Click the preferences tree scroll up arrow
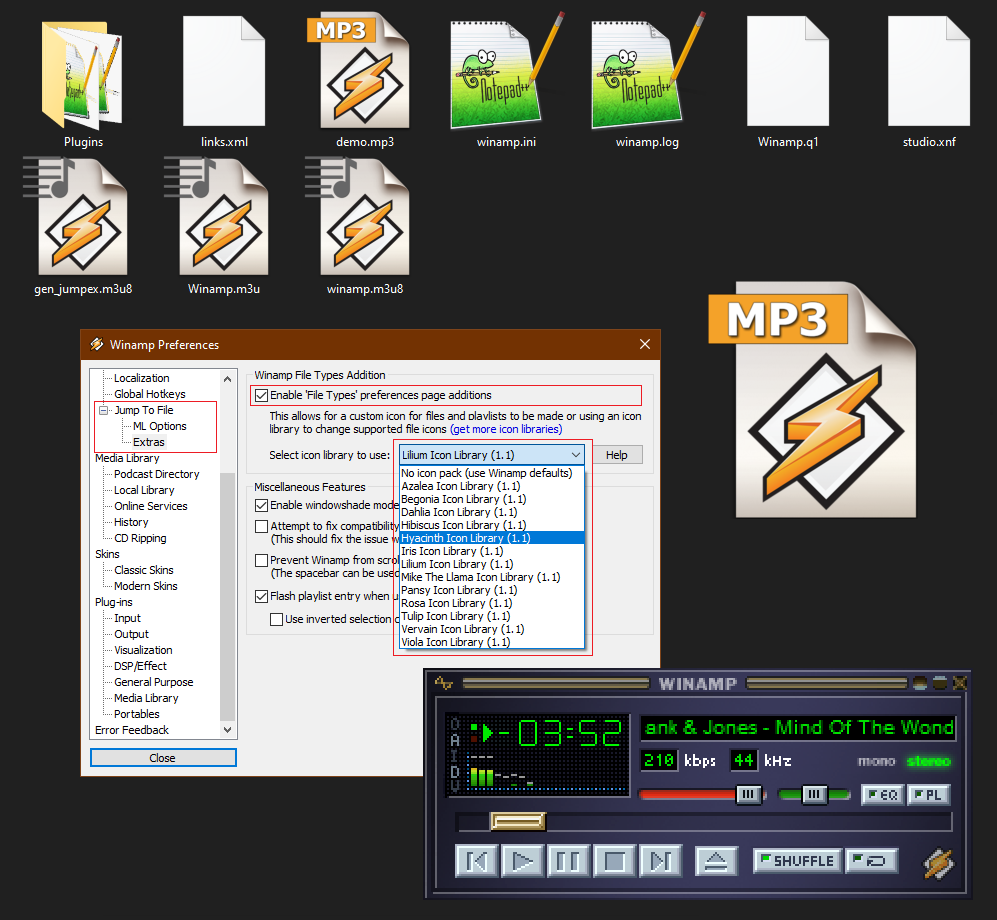Image resolution: width=997 pixels, height=920 pixels. tap(228, 378)
